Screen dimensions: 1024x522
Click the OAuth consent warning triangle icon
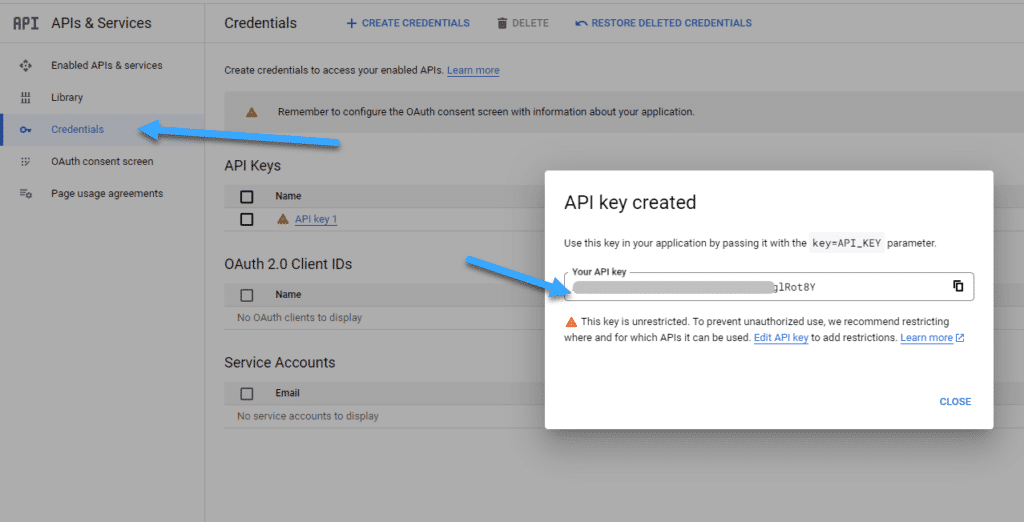[x=251, y=112]
